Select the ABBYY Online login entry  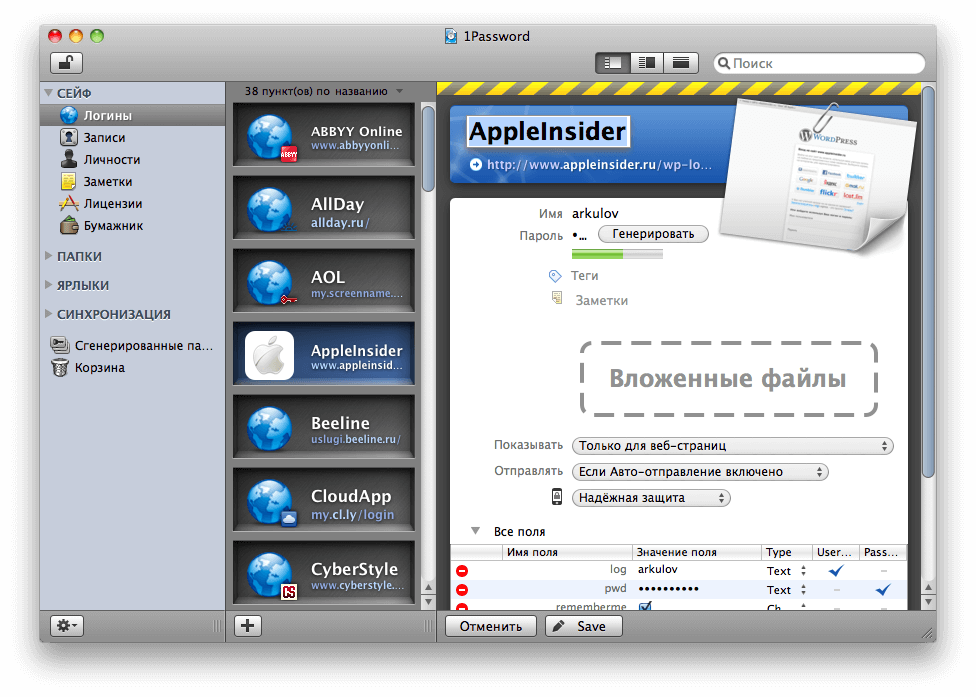[324, 135]
